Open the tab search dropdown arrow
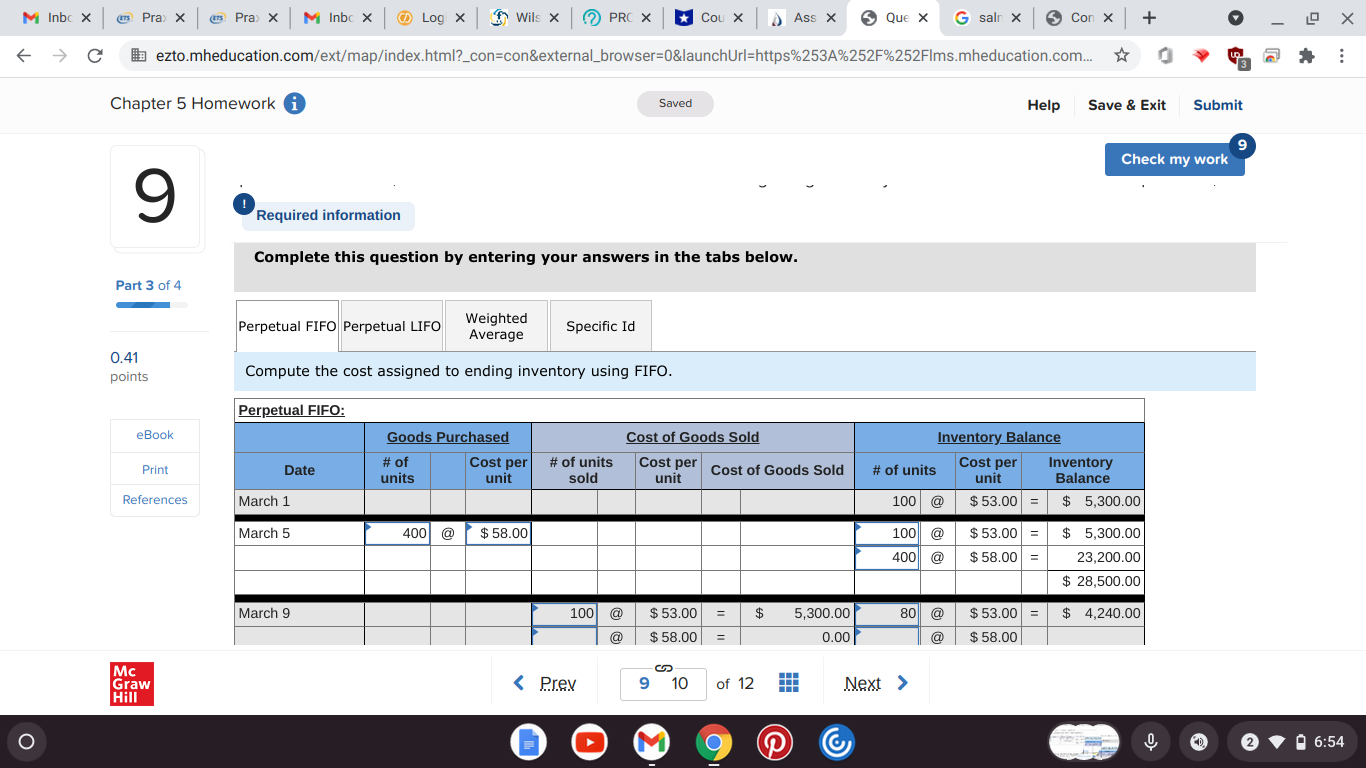 [1235, 18]
